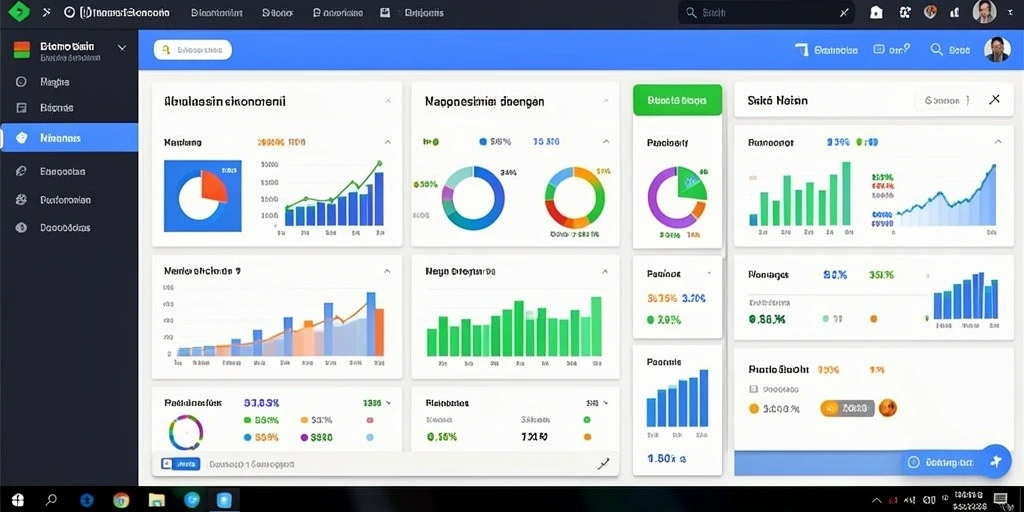1024x512 pixels.
Task: Expand the sidebar workspace dropdown chevron
Action: coord(121,47)
